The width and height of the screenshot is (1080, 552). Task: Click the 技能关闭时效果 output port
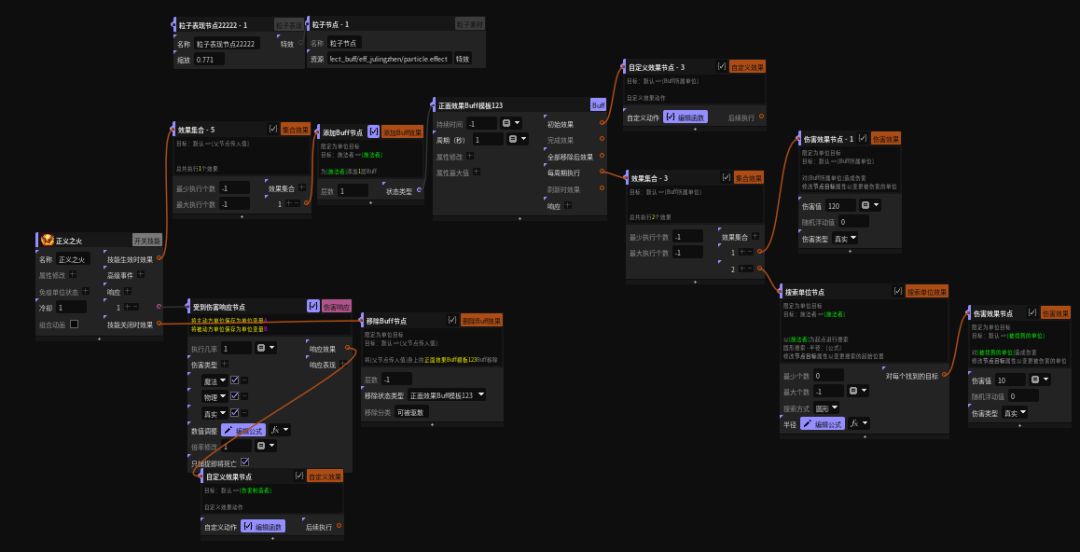pyautogui.click(x=159, y=323)
